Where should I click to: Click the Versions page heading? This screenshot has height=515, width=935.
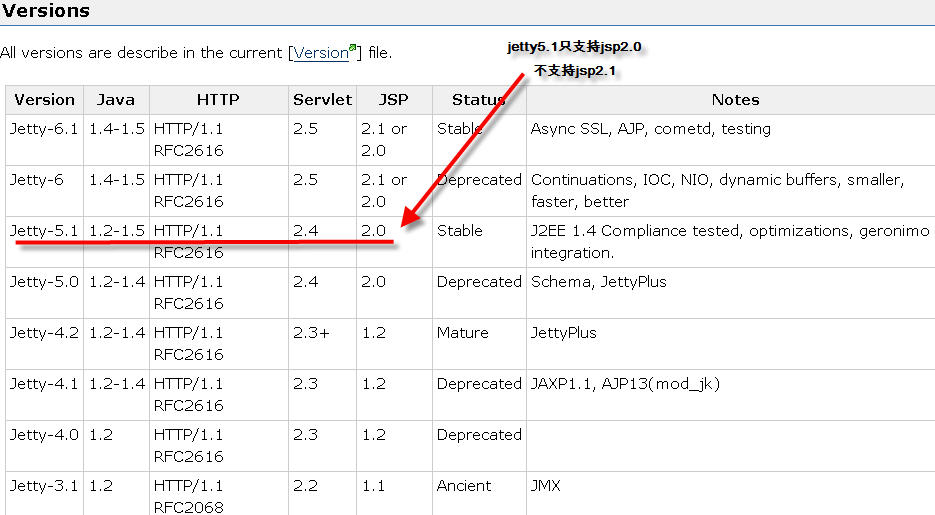pos(45,12)
